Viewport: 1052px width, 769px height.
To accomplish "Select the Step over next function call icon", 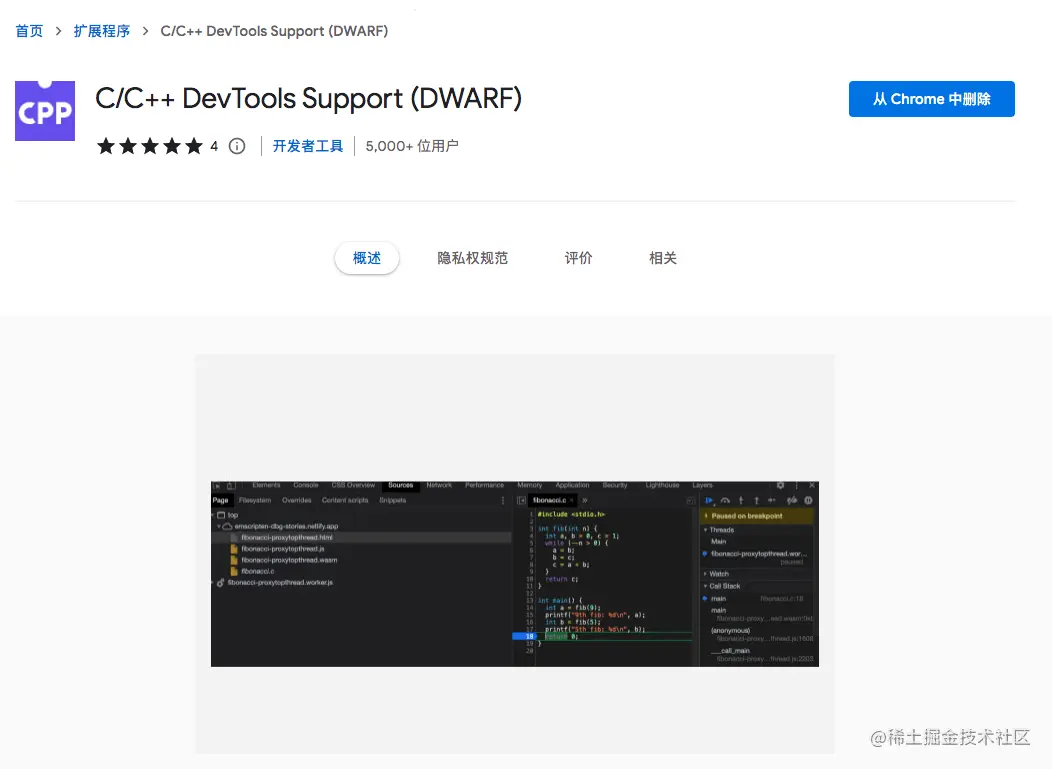I will click(726, 500).
